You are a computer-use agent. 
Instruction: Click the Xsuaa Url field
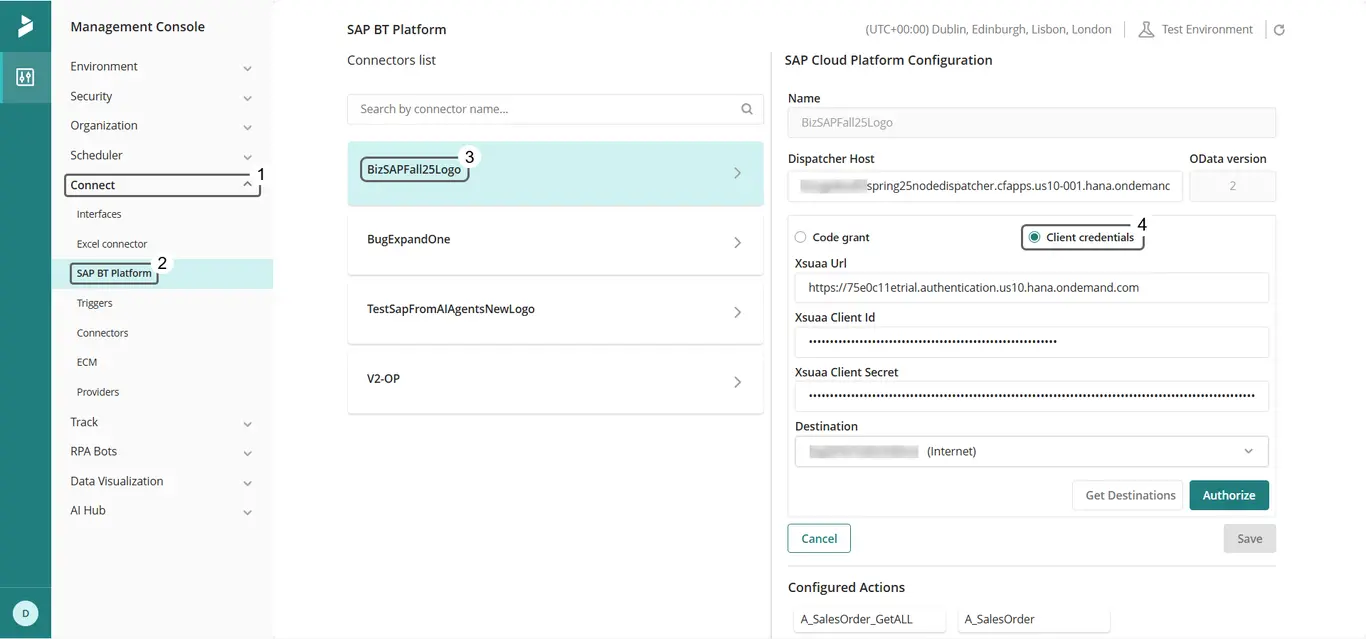coord(1031,287)
